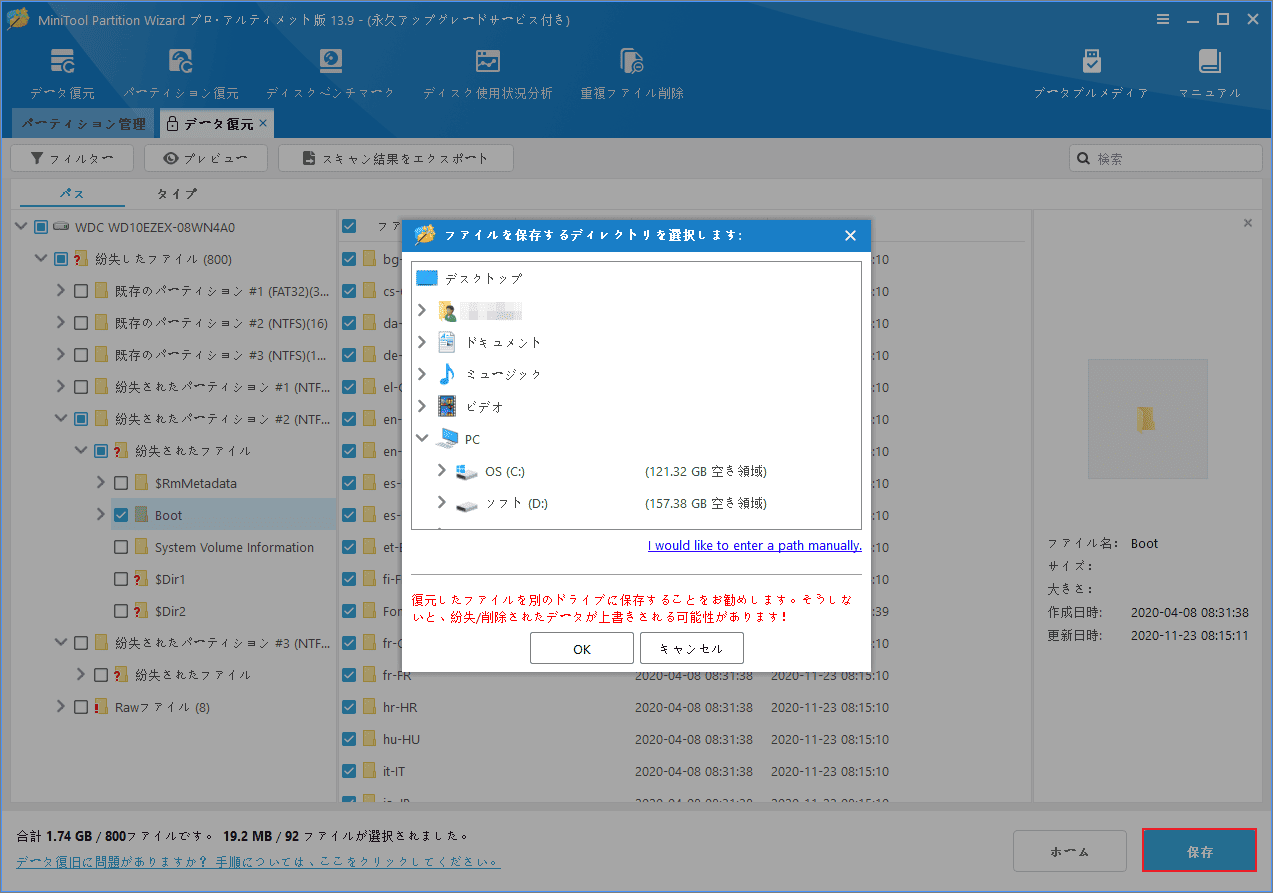
Task: Collapse the WDC WD10EZEX disk node
Action: click(21, 227)
